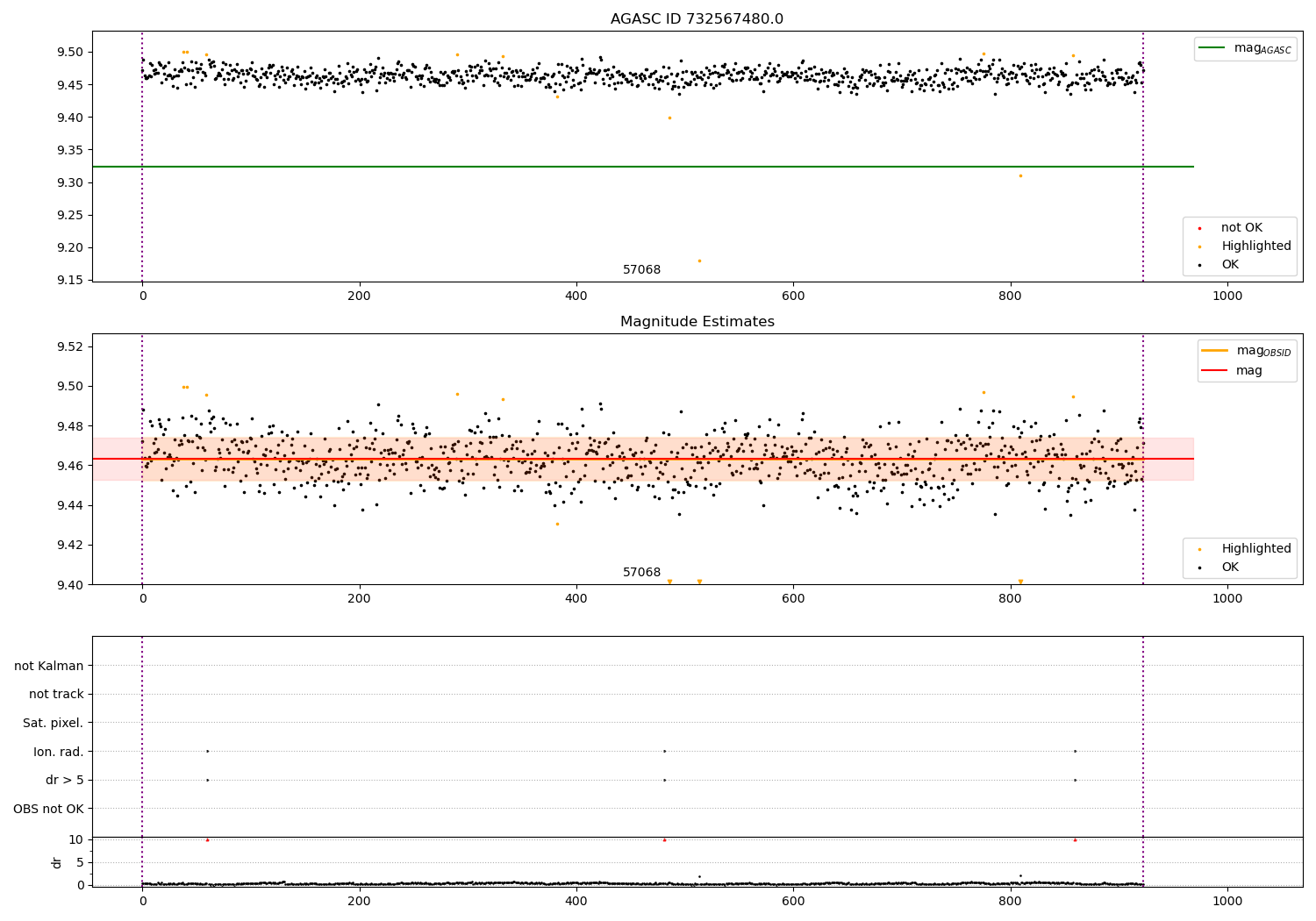The image size is (1316, 921).
Task: Click the orange outlier at 9.40 in top plot
Action: click(669, 118)
